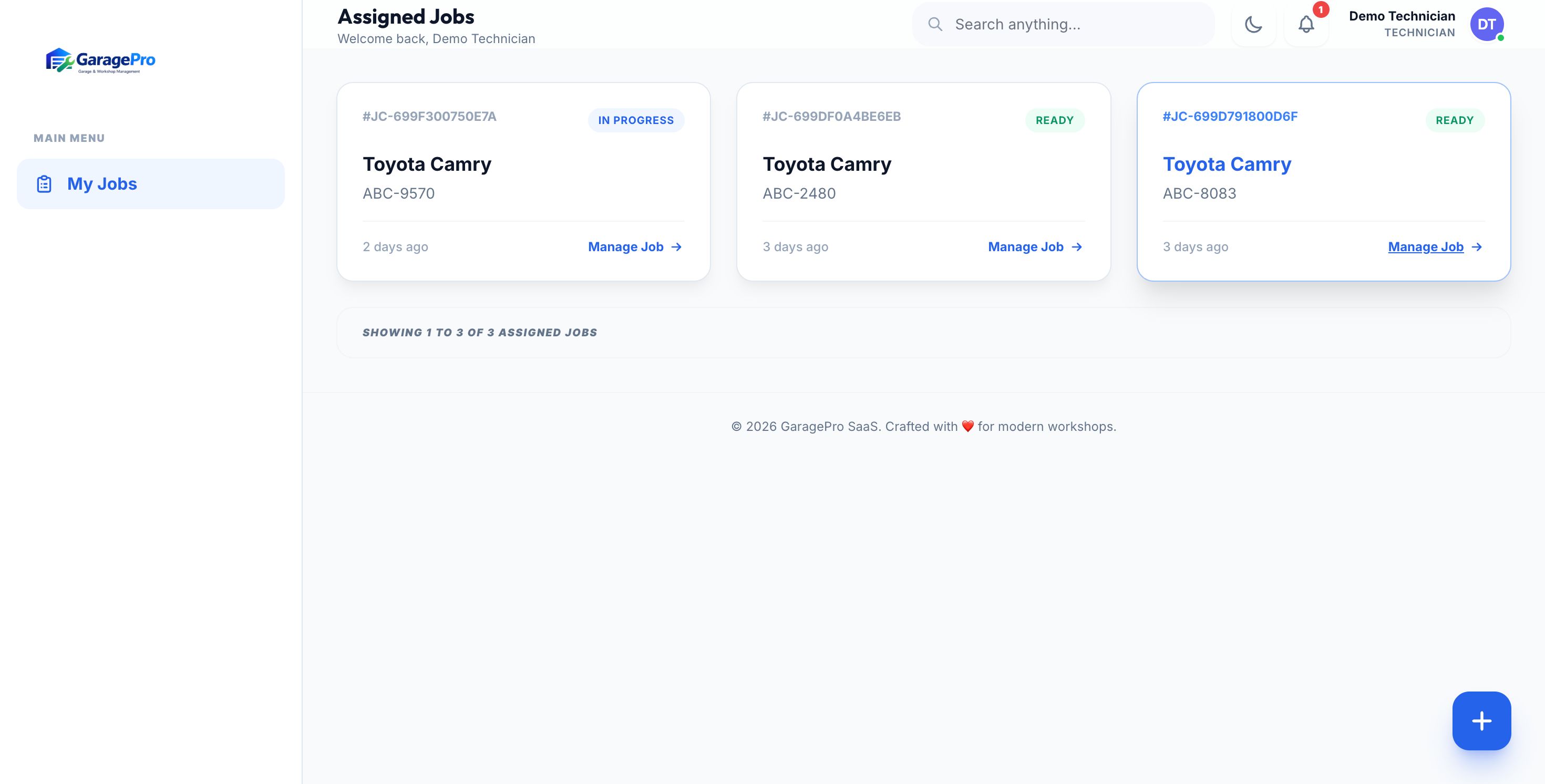Click the search magnifier icon

tap(934, 25)
